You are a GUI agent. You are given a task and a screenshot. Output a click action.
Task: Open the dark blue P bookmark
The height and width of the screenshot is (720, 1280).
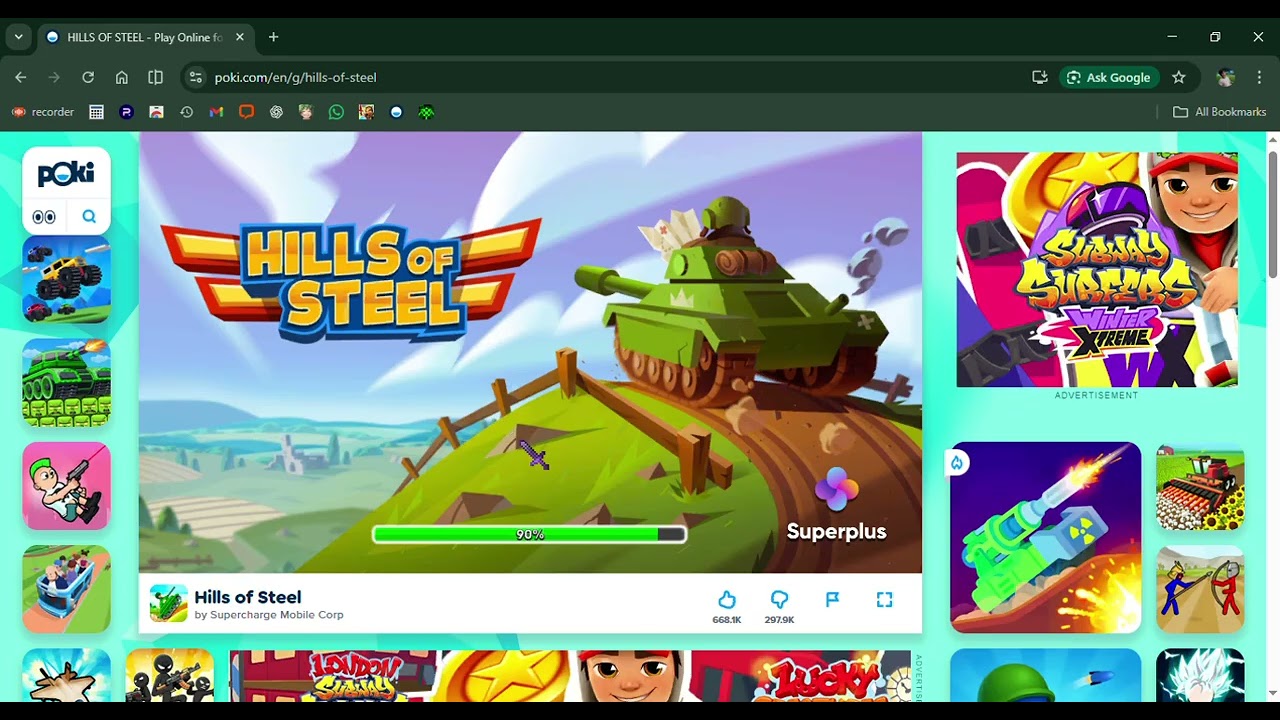(x=126, y=112)
